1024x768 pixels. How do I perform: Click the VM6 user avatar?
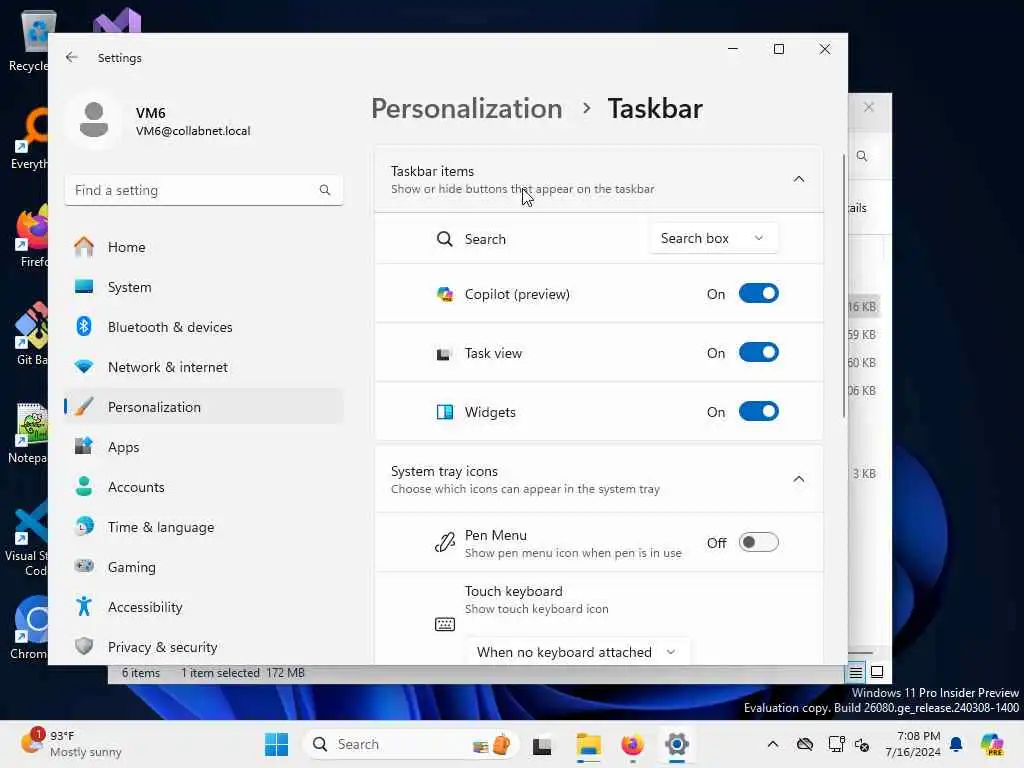pos(94,120)
